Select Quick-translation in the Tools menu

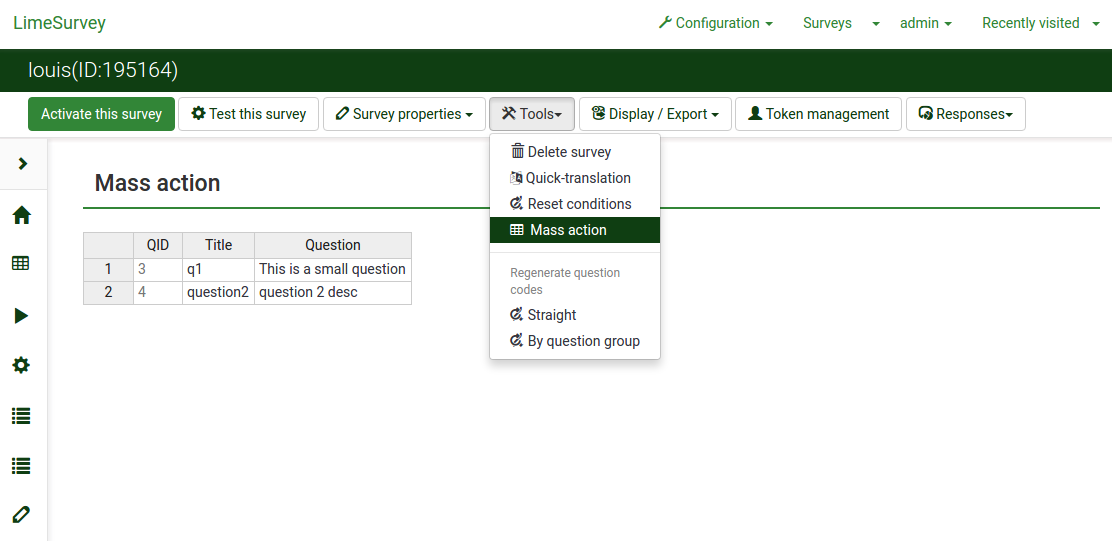pos(575,178)
